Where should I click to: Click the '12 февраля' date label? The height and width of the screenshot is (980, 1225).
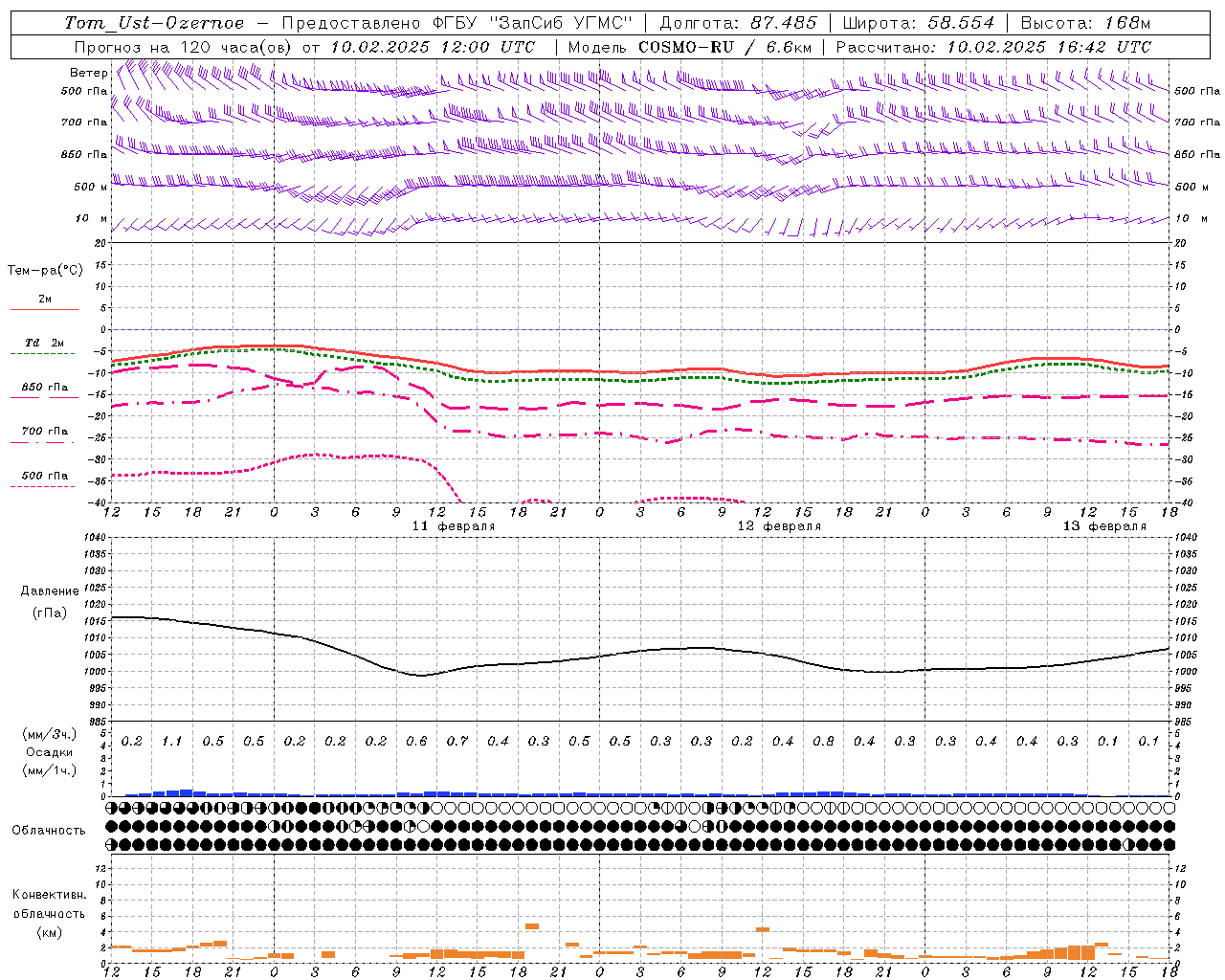click(x=779, y=526)
